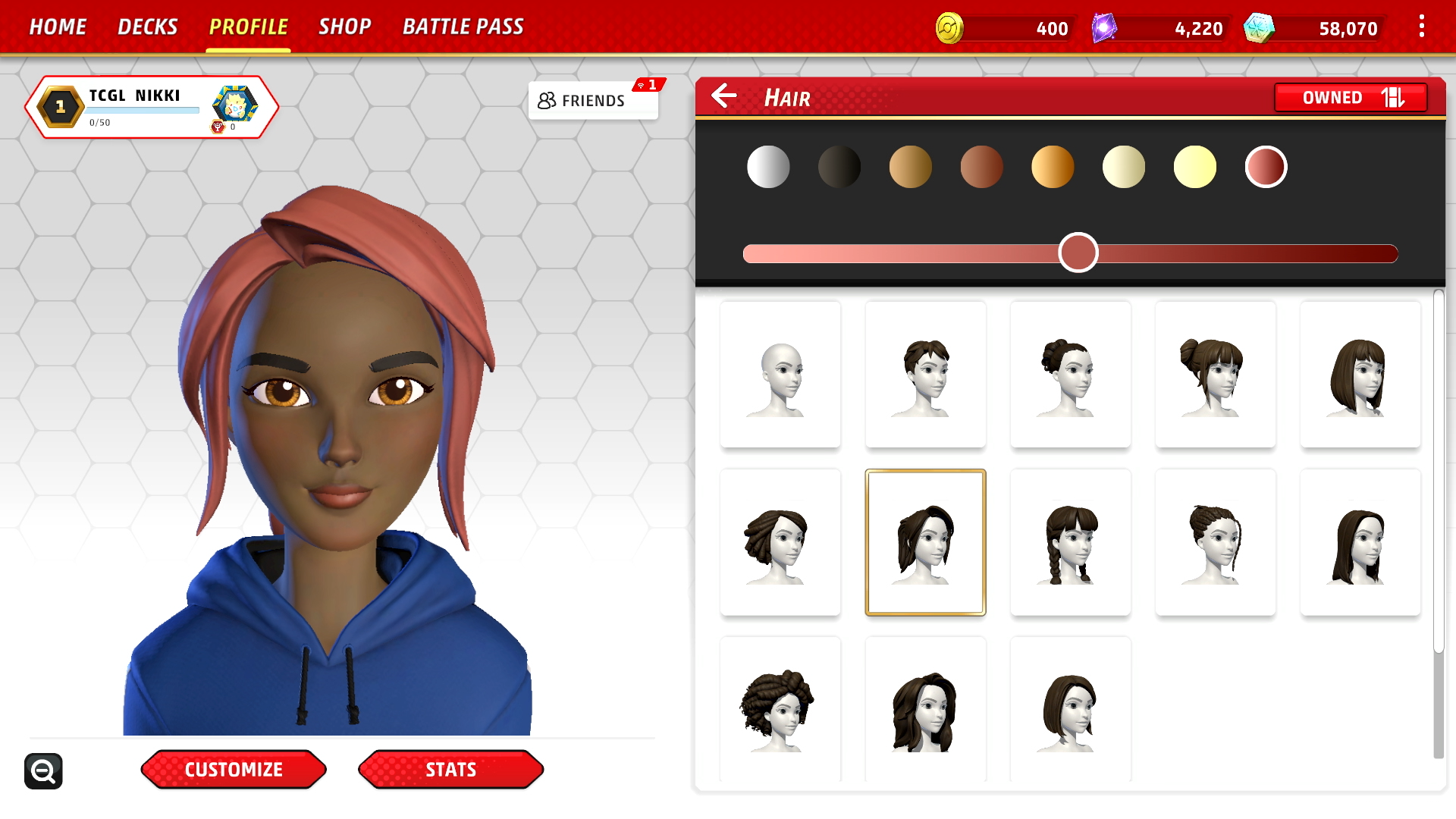Select the auburn red hair color swatch
This screenshot has height=819, width=1456.
coord(980,167)
